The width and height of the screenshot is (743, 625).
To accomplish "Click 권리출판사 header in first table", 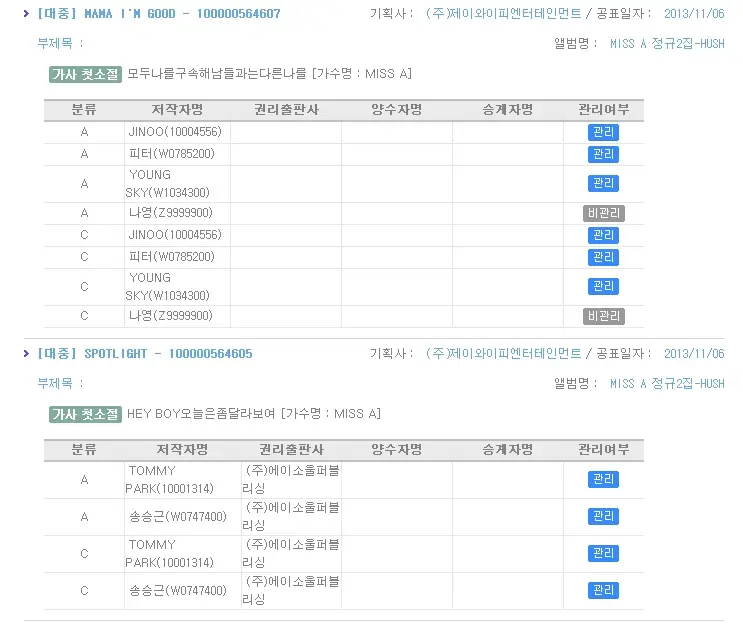I will point(286,109).
